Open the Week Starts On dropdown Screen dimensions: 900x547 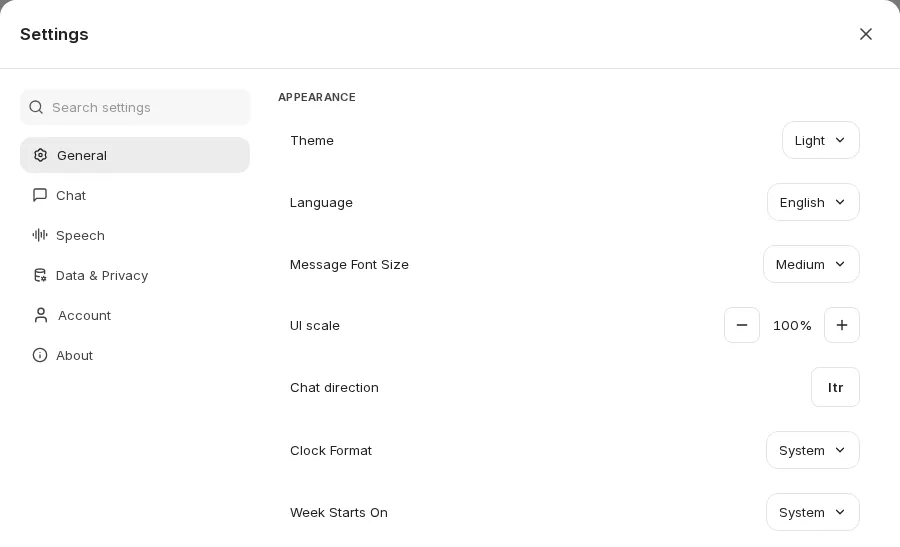tap(813, 512)
